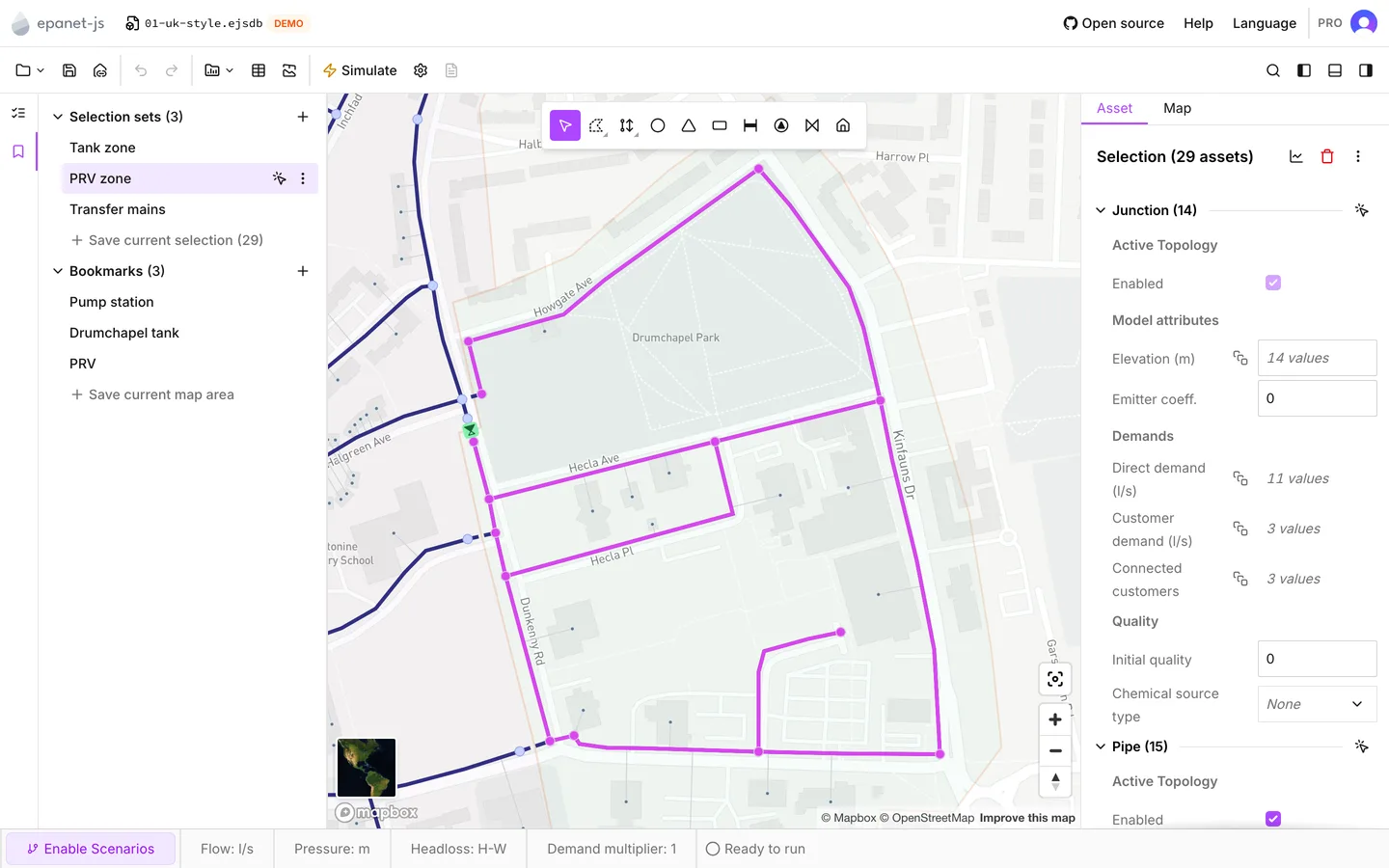Collapse the Junction (14) section
Screen dimensions: 1389x868
click(1101, 210)
